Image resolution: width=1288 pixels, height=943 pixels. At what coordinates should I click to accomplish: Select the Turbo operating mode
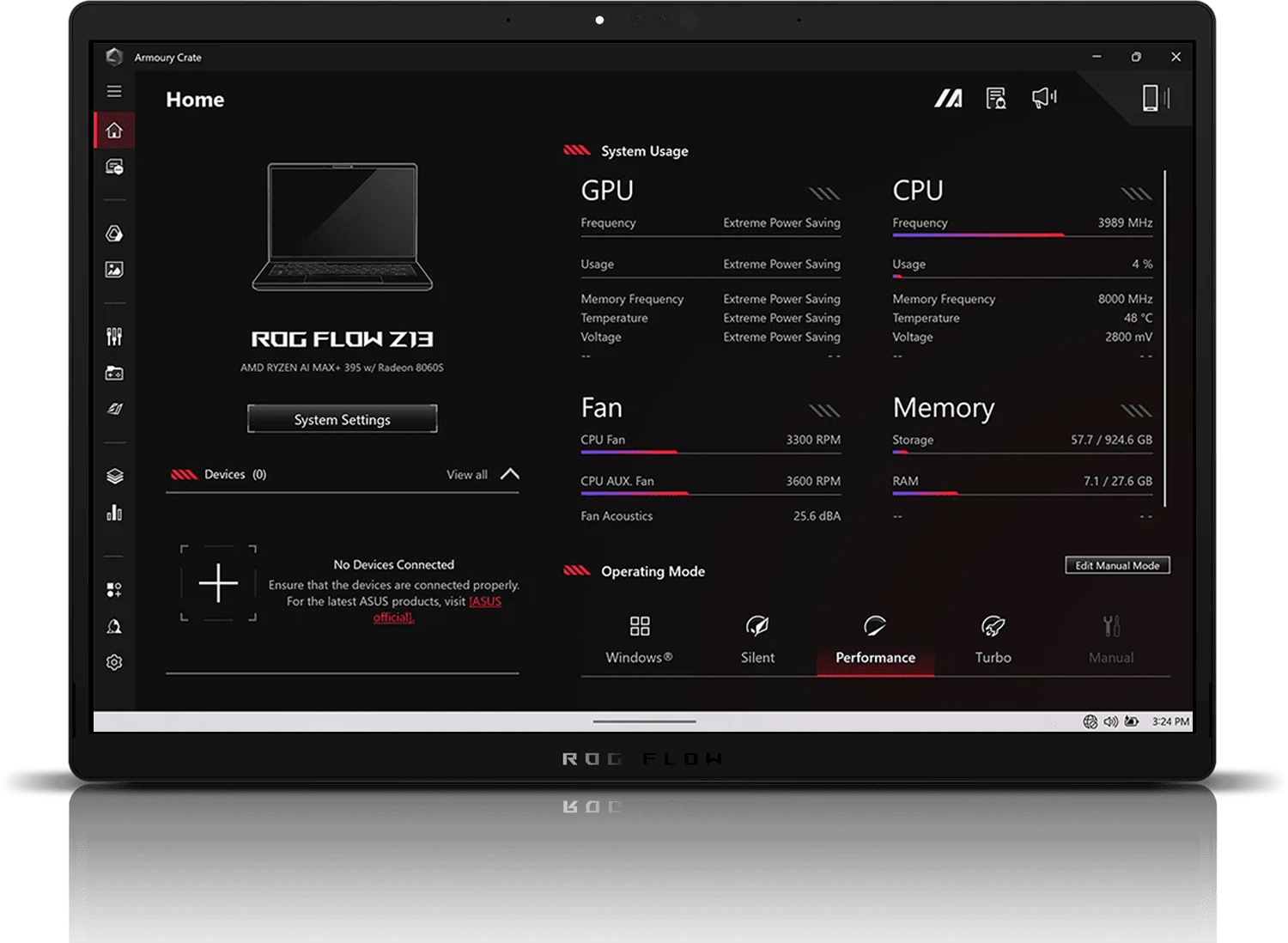click(993, 640)
